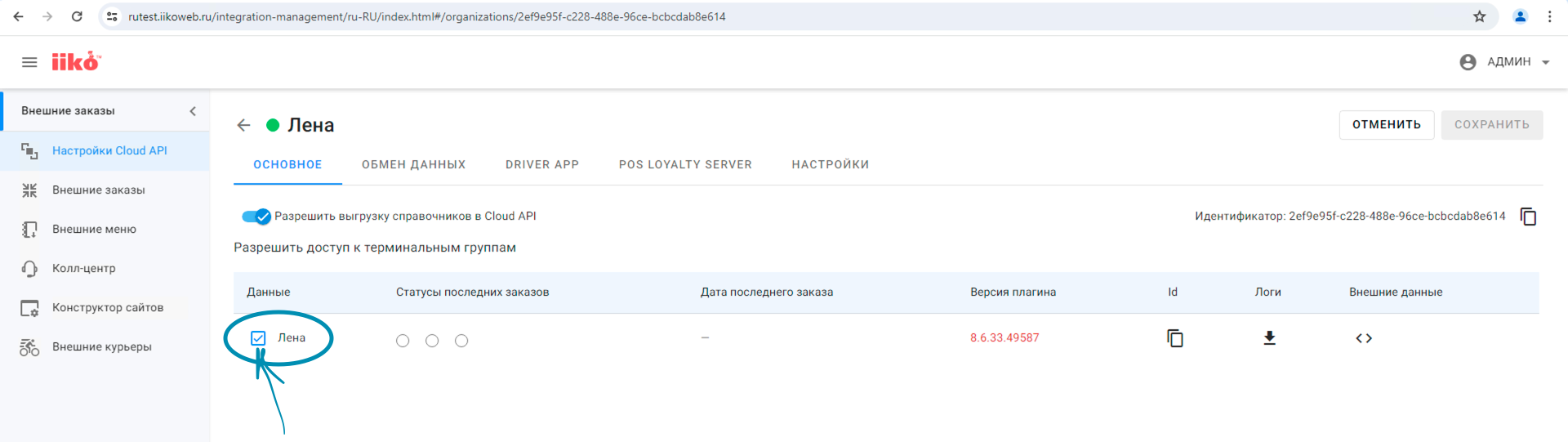Viewport: 1568px width, 442px height.
Task: Copy the organization identifier
Action: click(x=1528, y=217)
